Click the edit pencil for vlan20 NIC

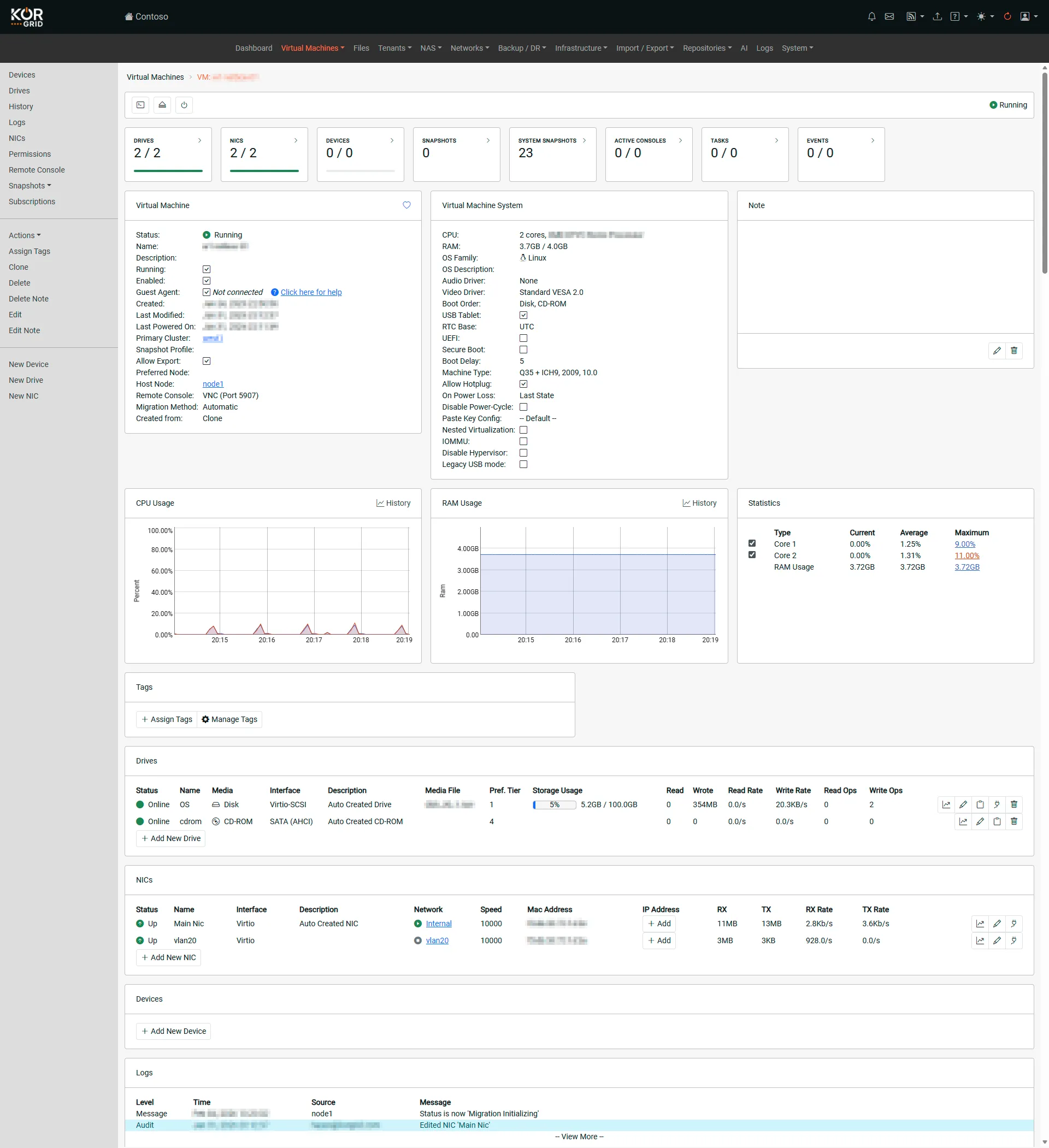click(x=997, y=940)
